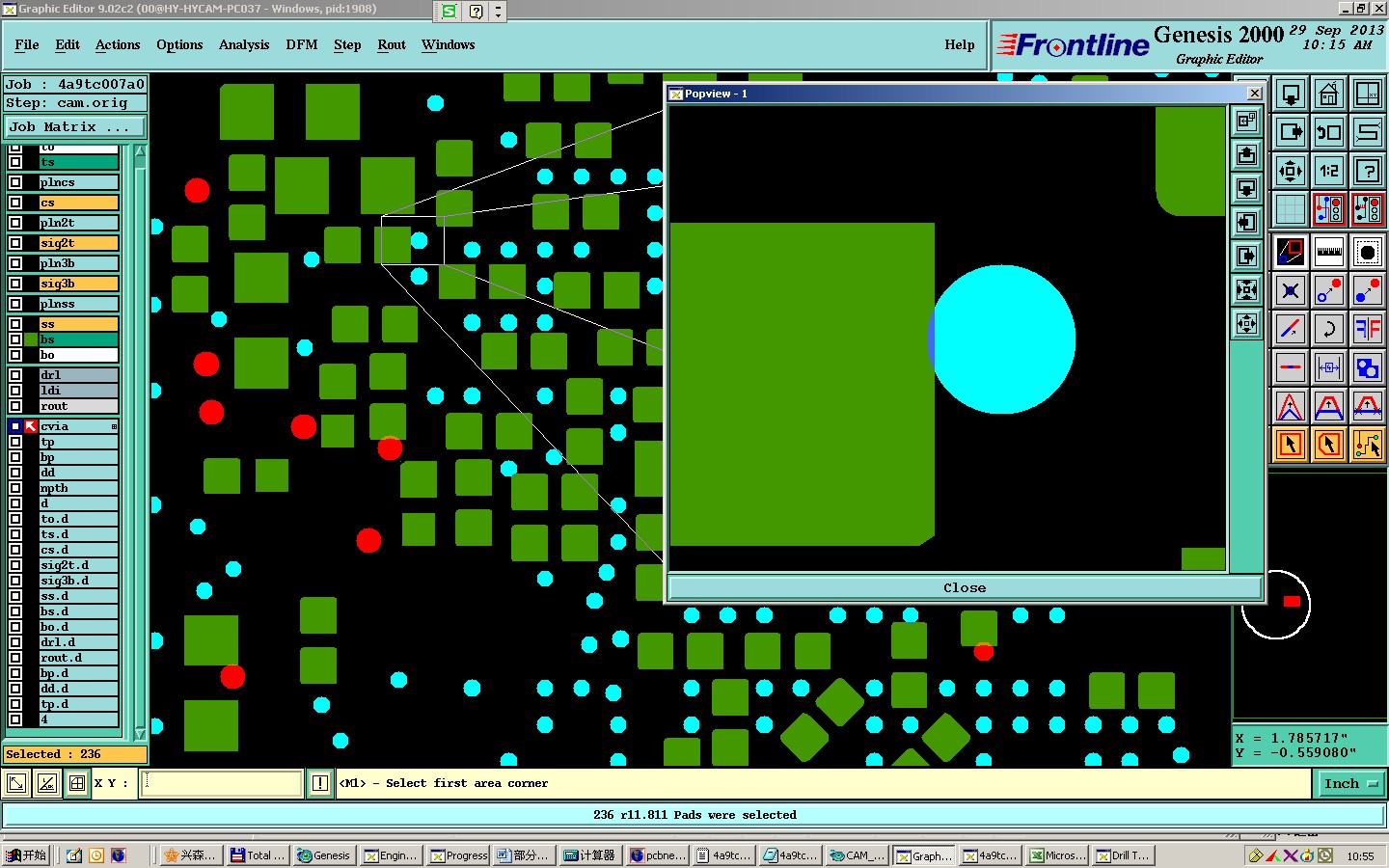Toggle display checkbox for layer sig2t
The height and width of the screenshot is (868, 1389).
point(15,243)
